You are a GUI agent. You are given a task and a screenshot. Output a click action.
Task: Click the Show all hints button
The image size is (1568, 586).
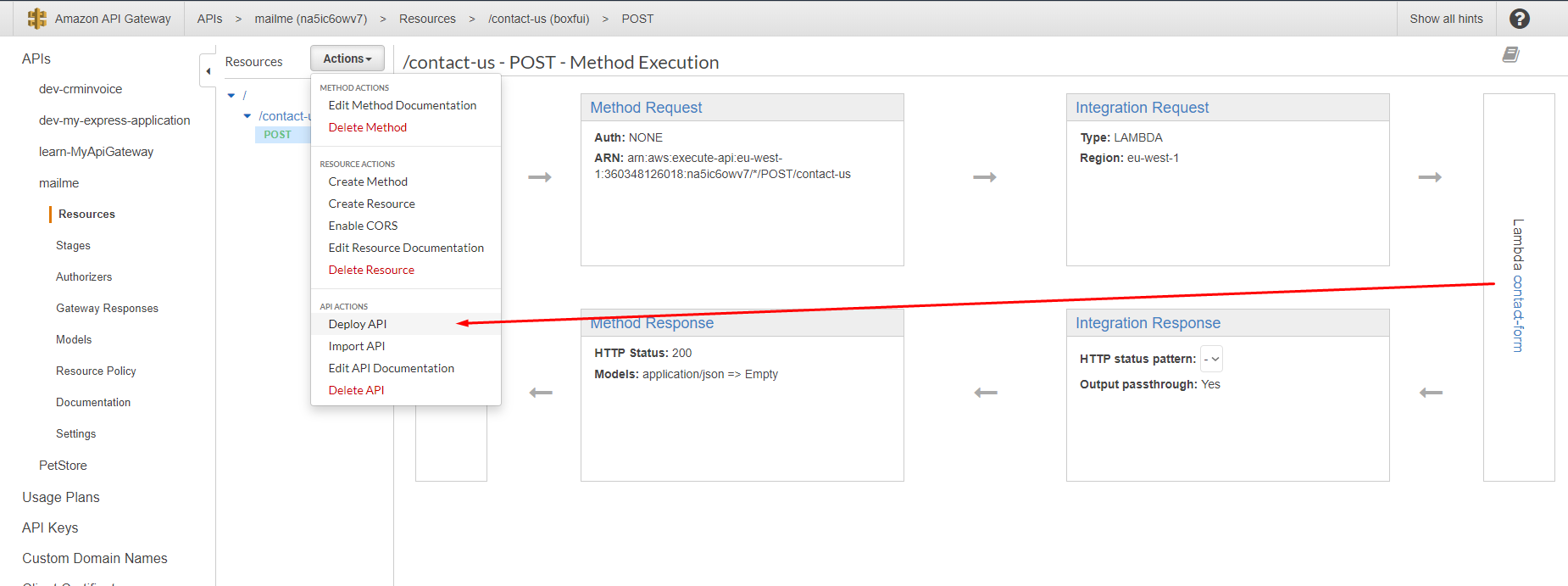[1446, 19]
